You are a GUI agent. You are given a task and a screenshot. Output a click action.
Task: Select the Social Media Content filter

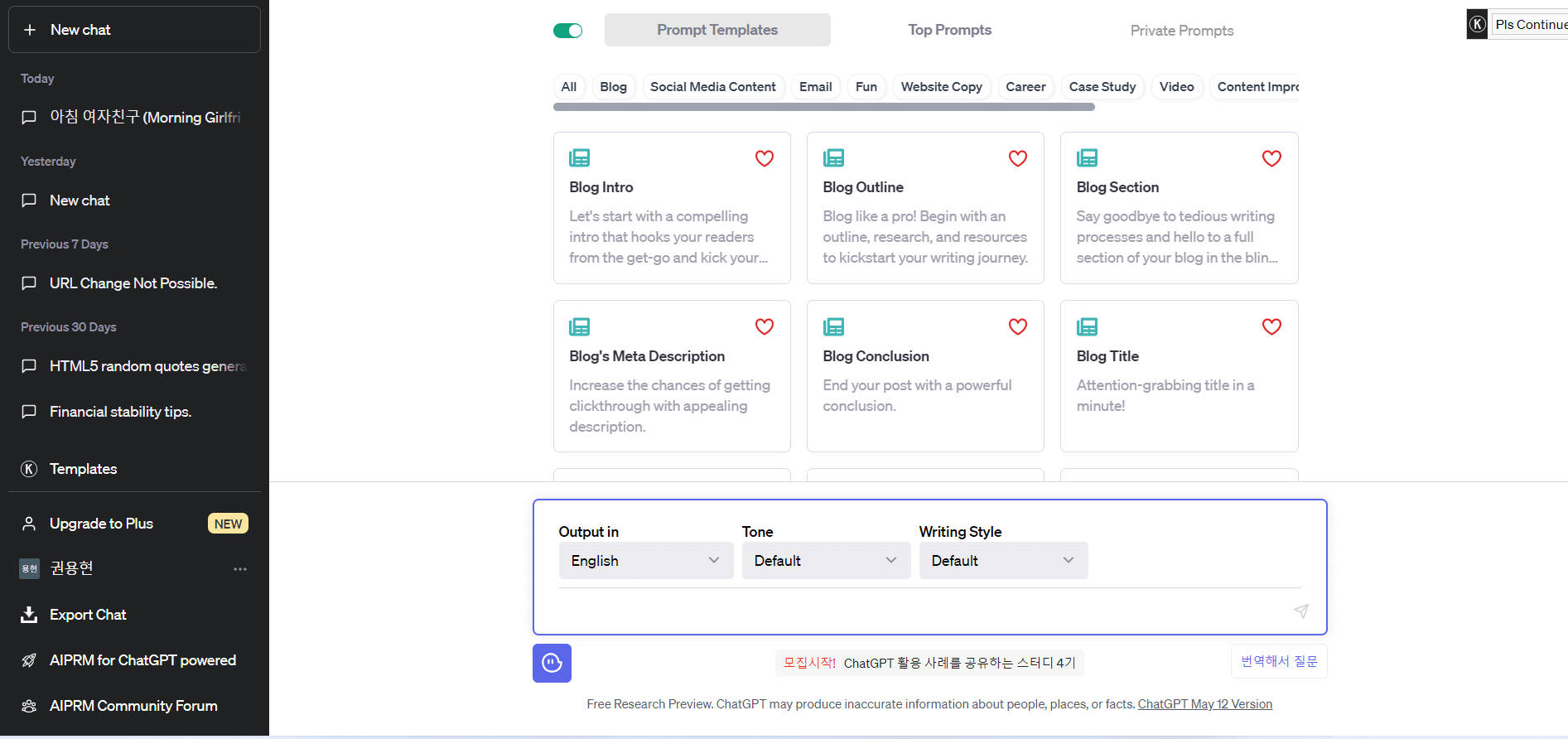(713, 87)
